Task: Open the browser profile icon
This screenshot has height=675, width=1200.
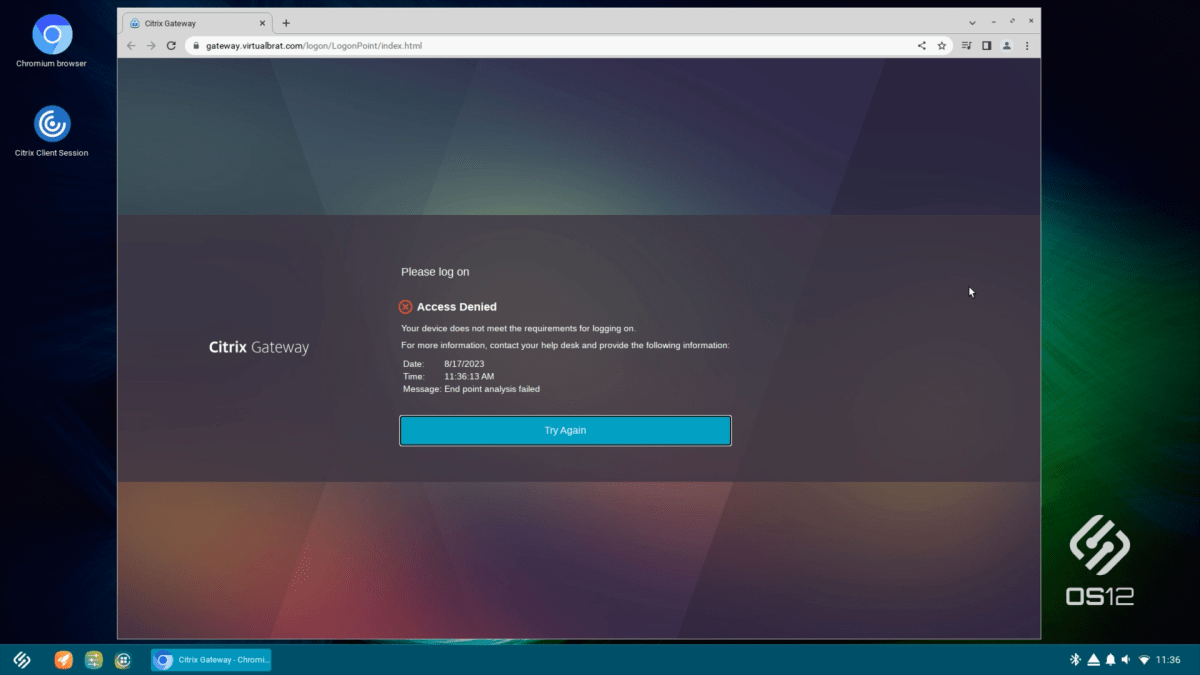Action: (x=1006, y=45)
